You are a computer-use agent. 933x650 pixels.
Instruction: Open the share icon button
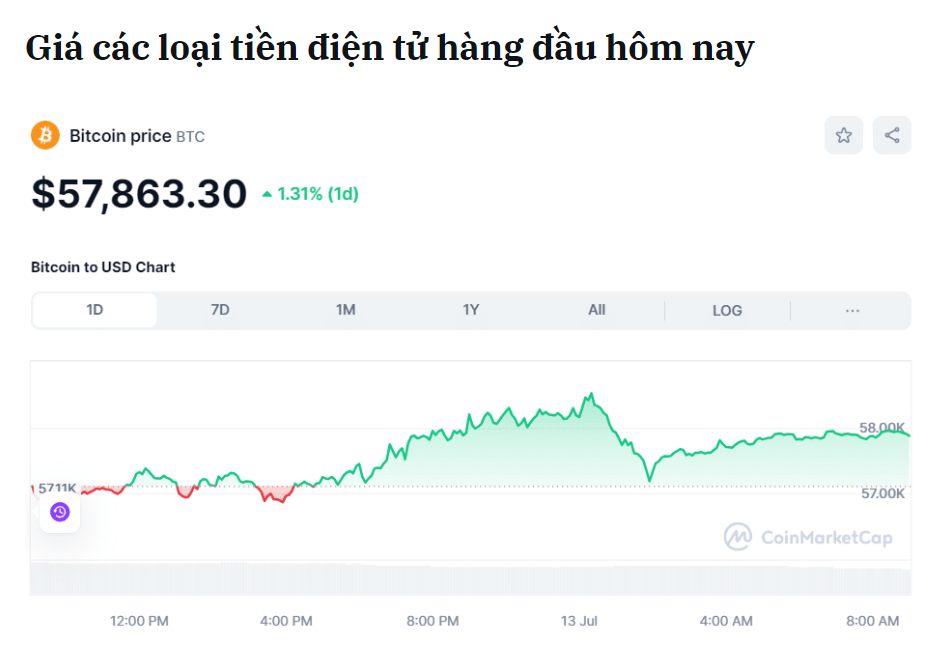[x=891, y=135]
